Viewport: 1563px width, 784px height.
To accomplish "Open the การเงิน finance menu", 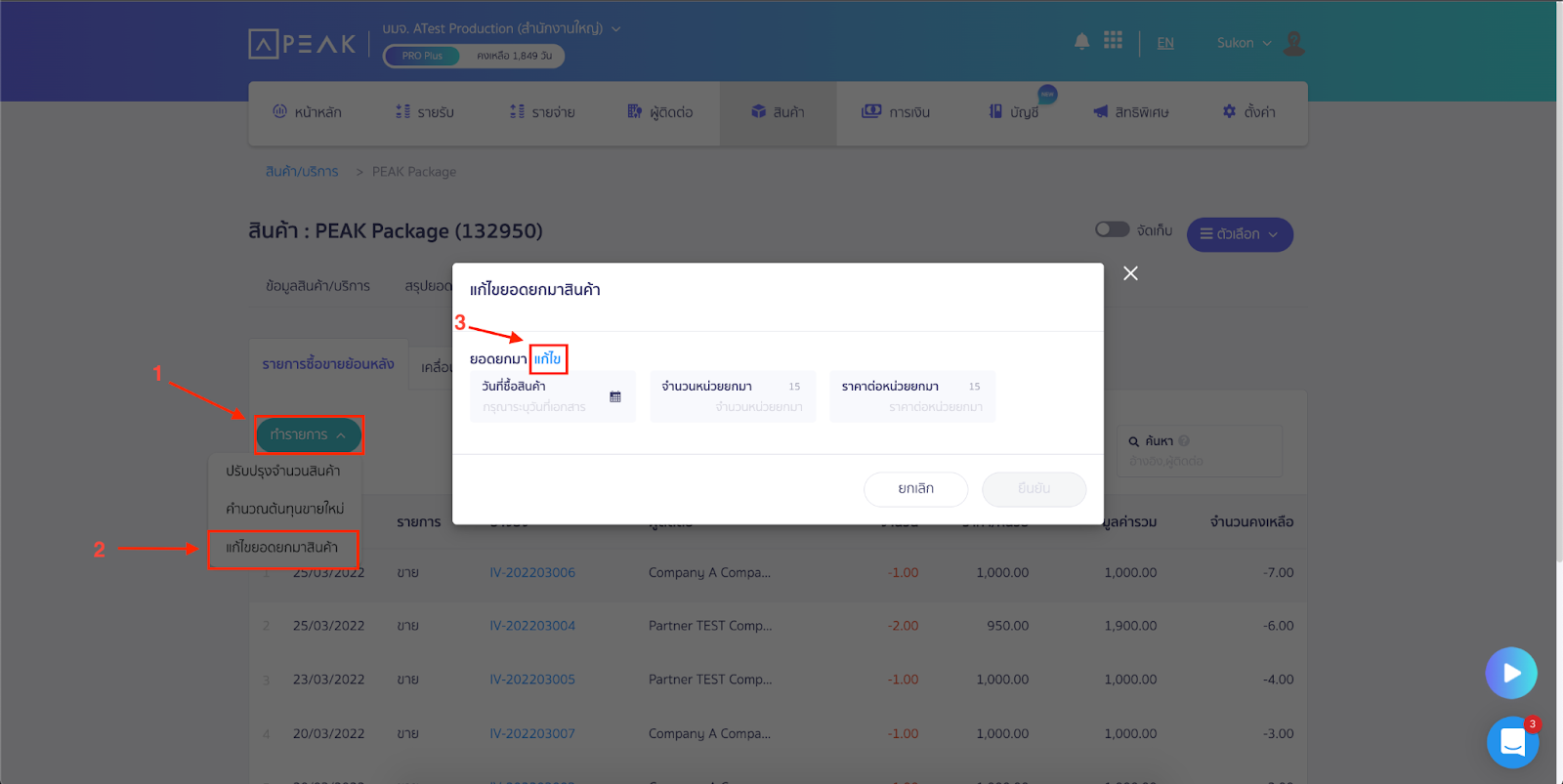I will pos(896,112).
